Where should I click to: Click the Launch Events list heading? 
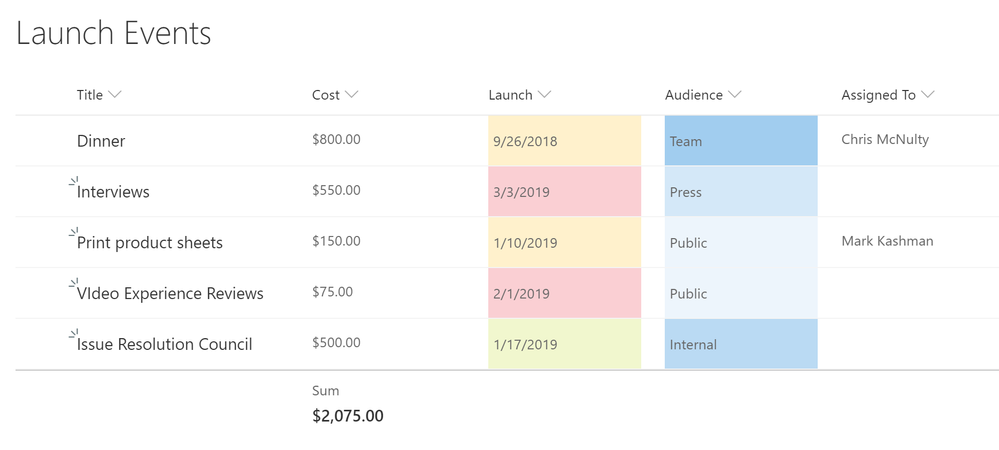coord(113,33)
